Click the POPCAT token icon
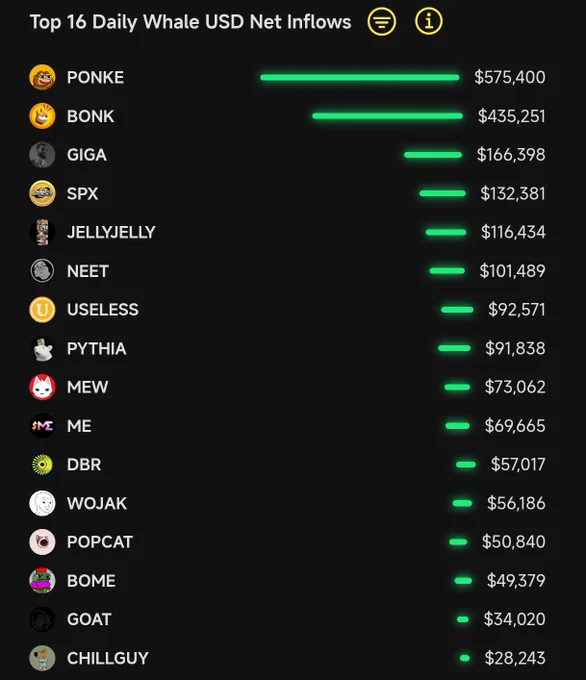Image resolution: width=586 pixels, height=680 pixels. (42, 542)
